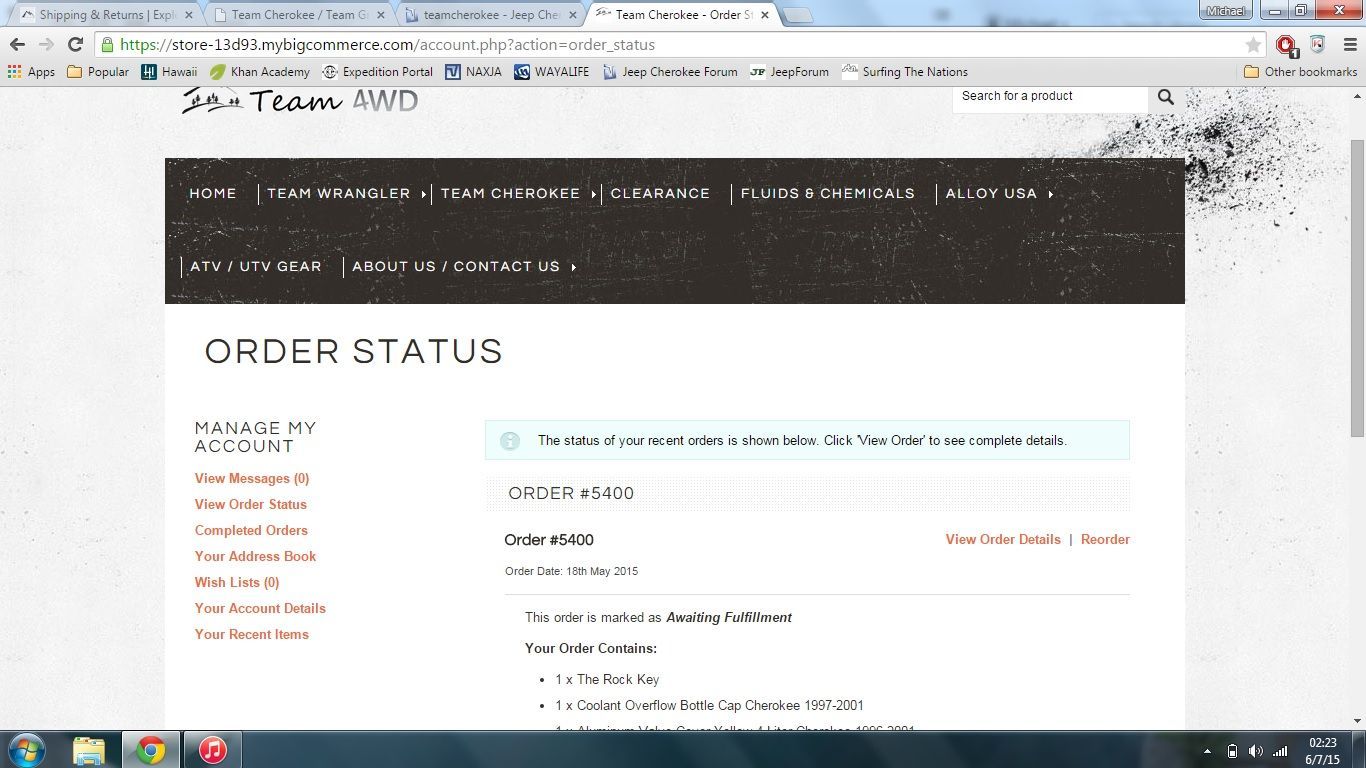Click the browser back arrow
Image resolution: width=1366 pixels, height=768 pixels.
[17, 44]
